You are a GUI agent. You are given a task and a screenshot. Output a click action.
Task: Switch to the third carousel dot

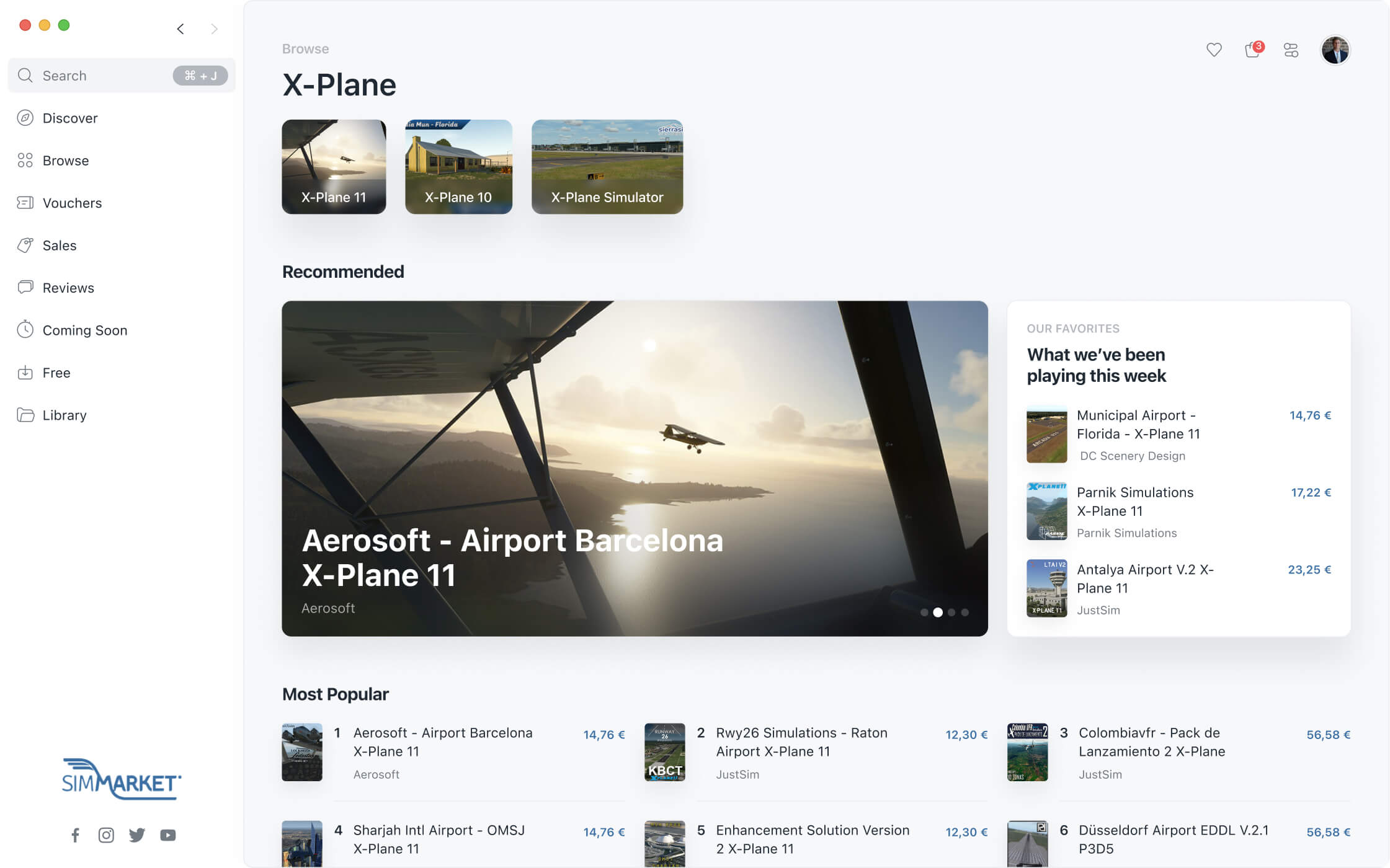pos(951,613)
